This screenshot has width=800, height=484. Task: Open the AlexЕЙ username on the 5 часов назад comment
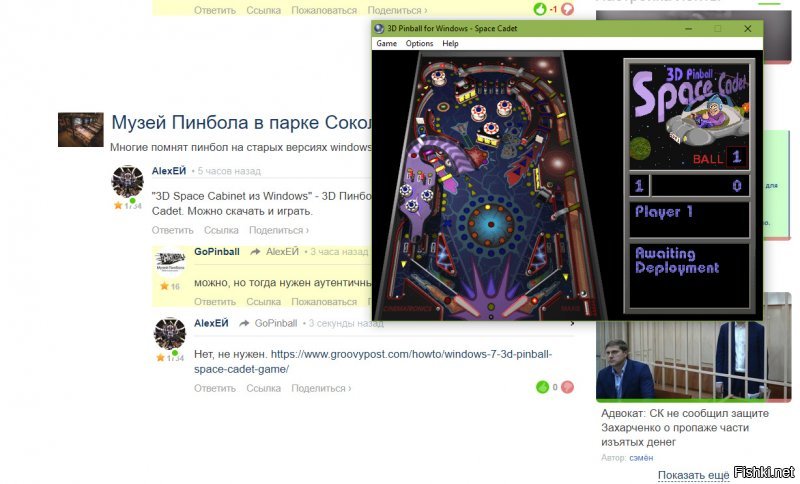pos(169,171)
